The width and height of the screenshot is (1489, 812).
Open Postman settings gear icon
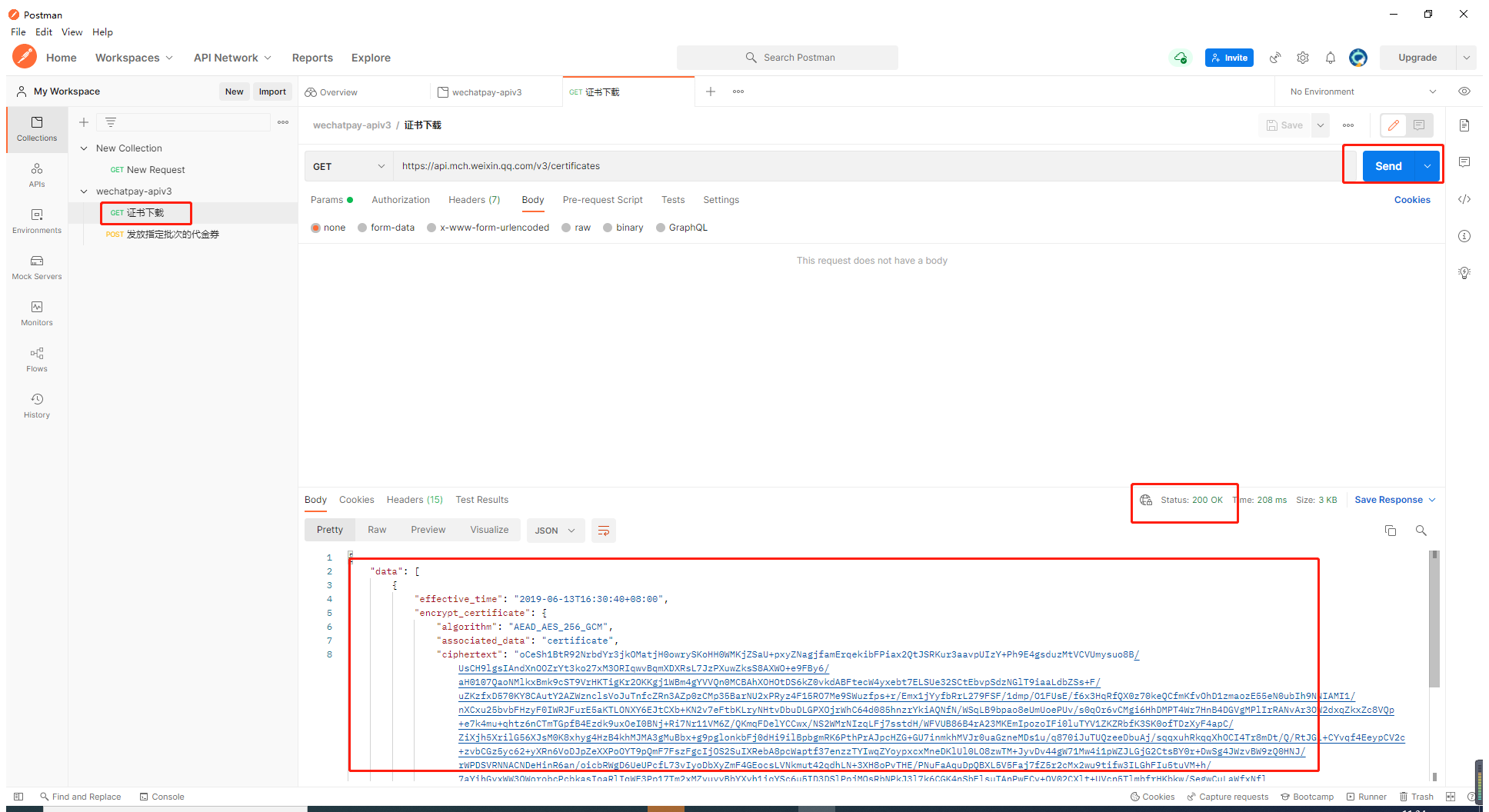point(1303,58)
